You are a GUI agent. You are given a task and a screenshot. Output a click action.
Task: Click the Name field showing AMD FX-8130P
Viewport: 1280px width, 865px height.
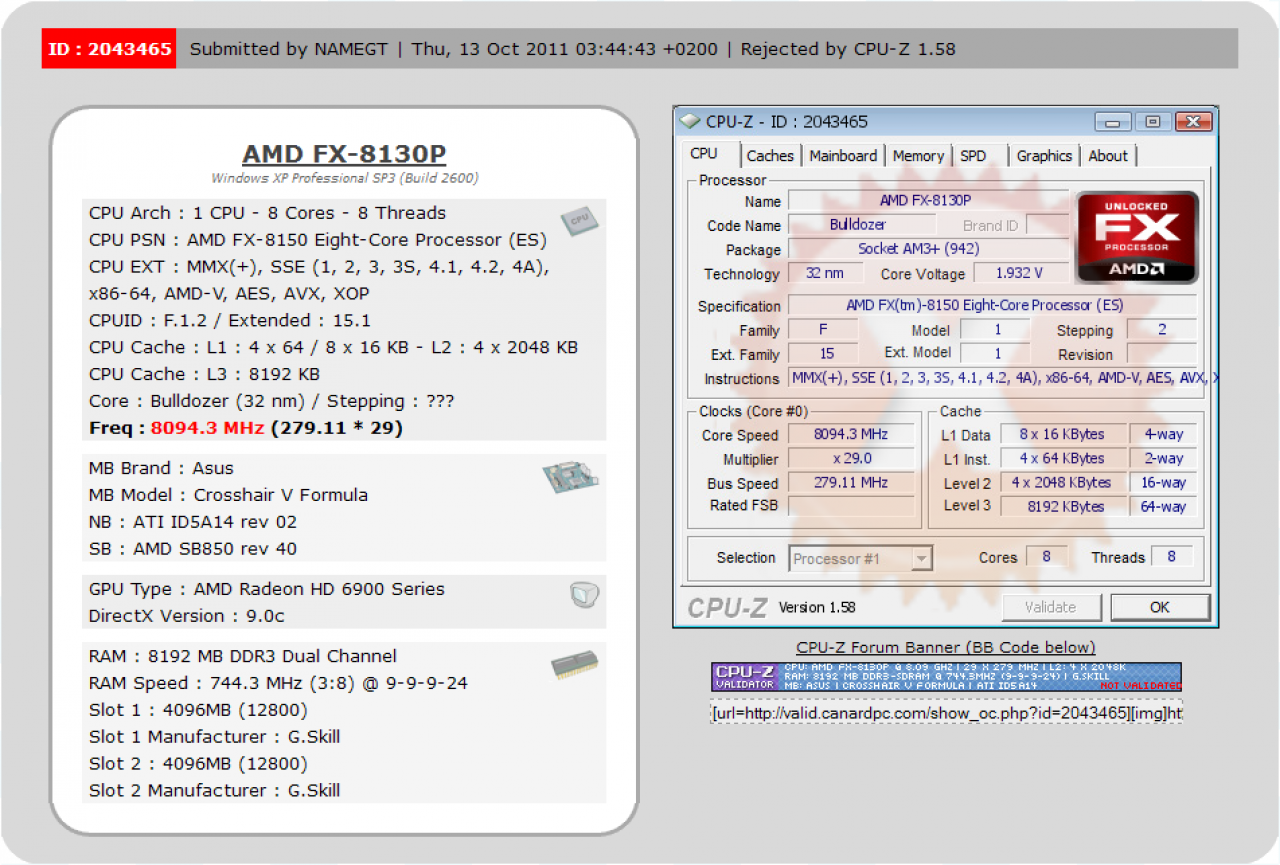click(x=927, y=201)
